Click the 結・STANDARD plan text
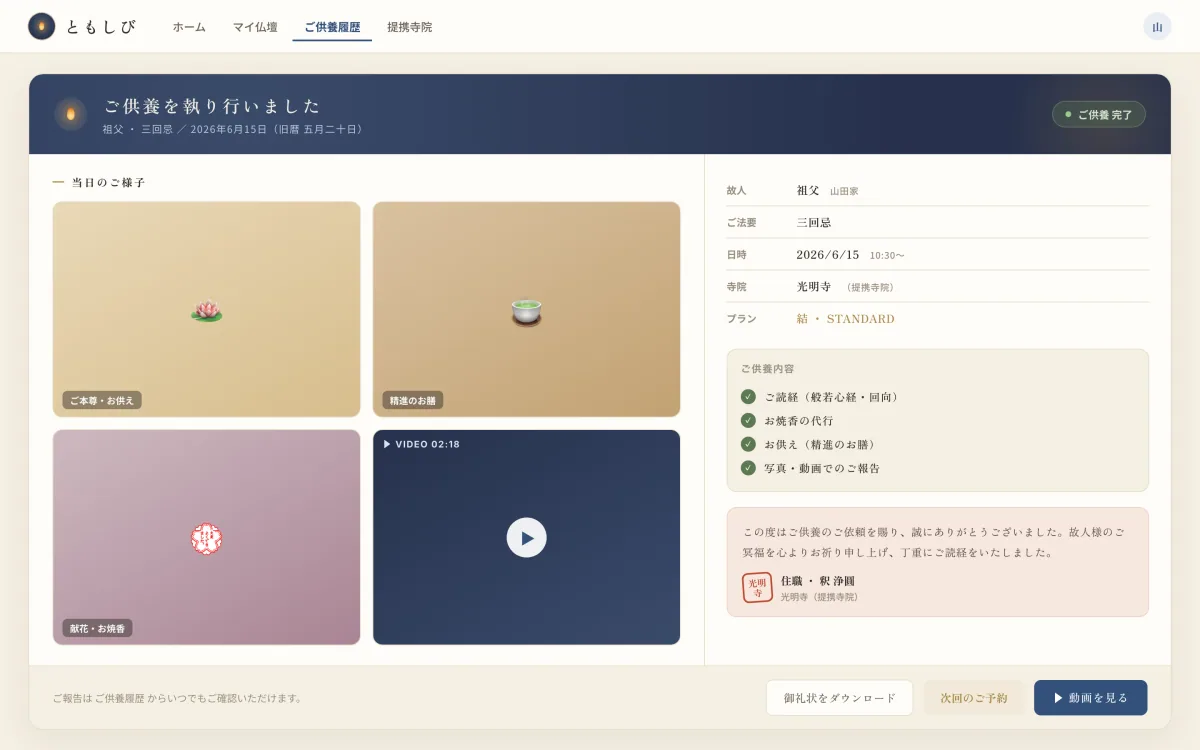Image resolution: width=1200 pixels, height=750 pixels. coord(846,318)
